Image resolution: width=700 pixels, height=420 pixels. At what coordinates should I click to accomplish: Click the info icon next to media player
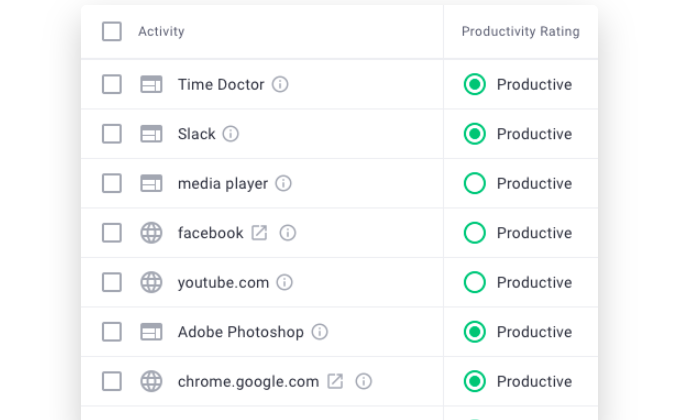tap(283, 183)
